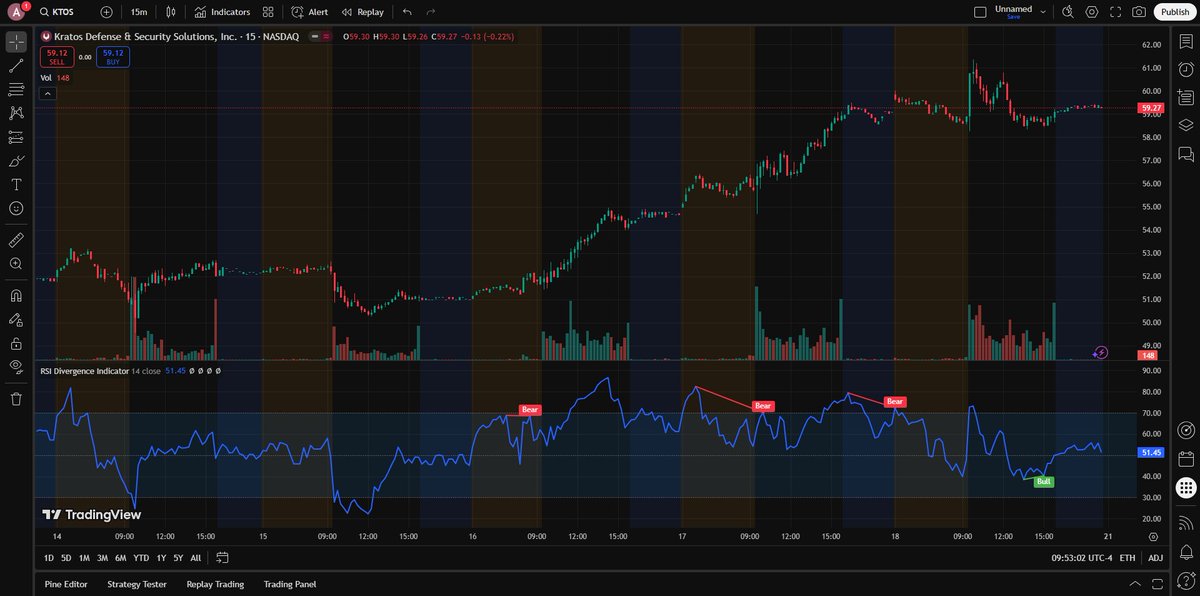This screenshot has height=596, width=1200.
Task: Open the forecasting and measurement tools
Action: coord(16,137)
